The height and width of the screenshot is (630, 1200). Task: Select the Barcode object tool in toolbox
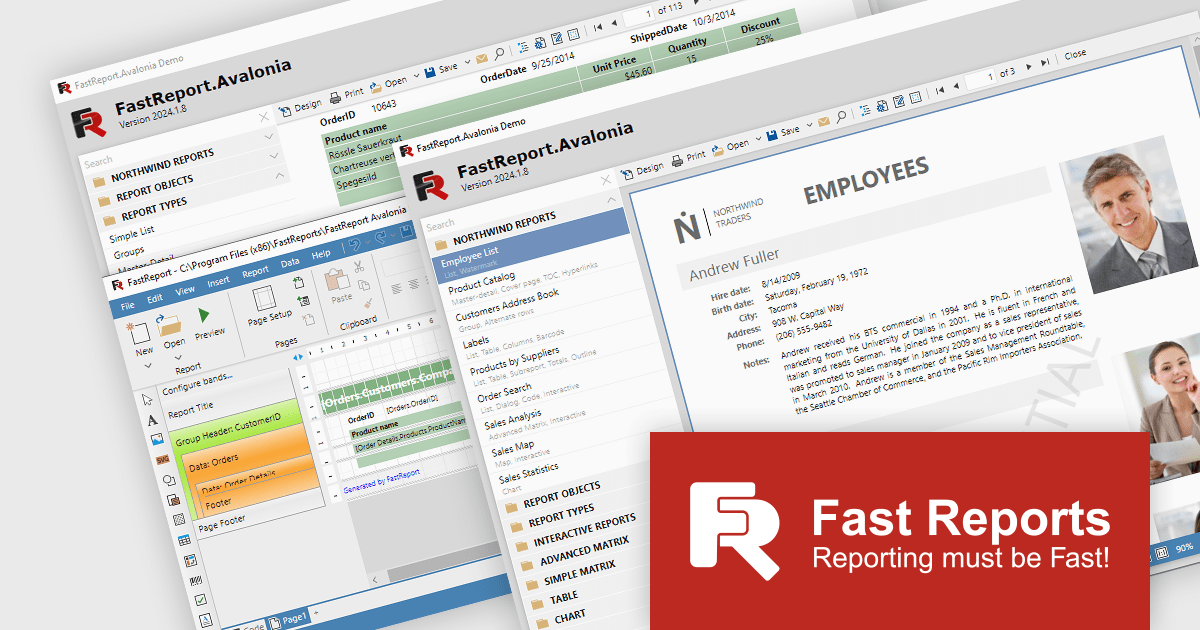(197, 580)
